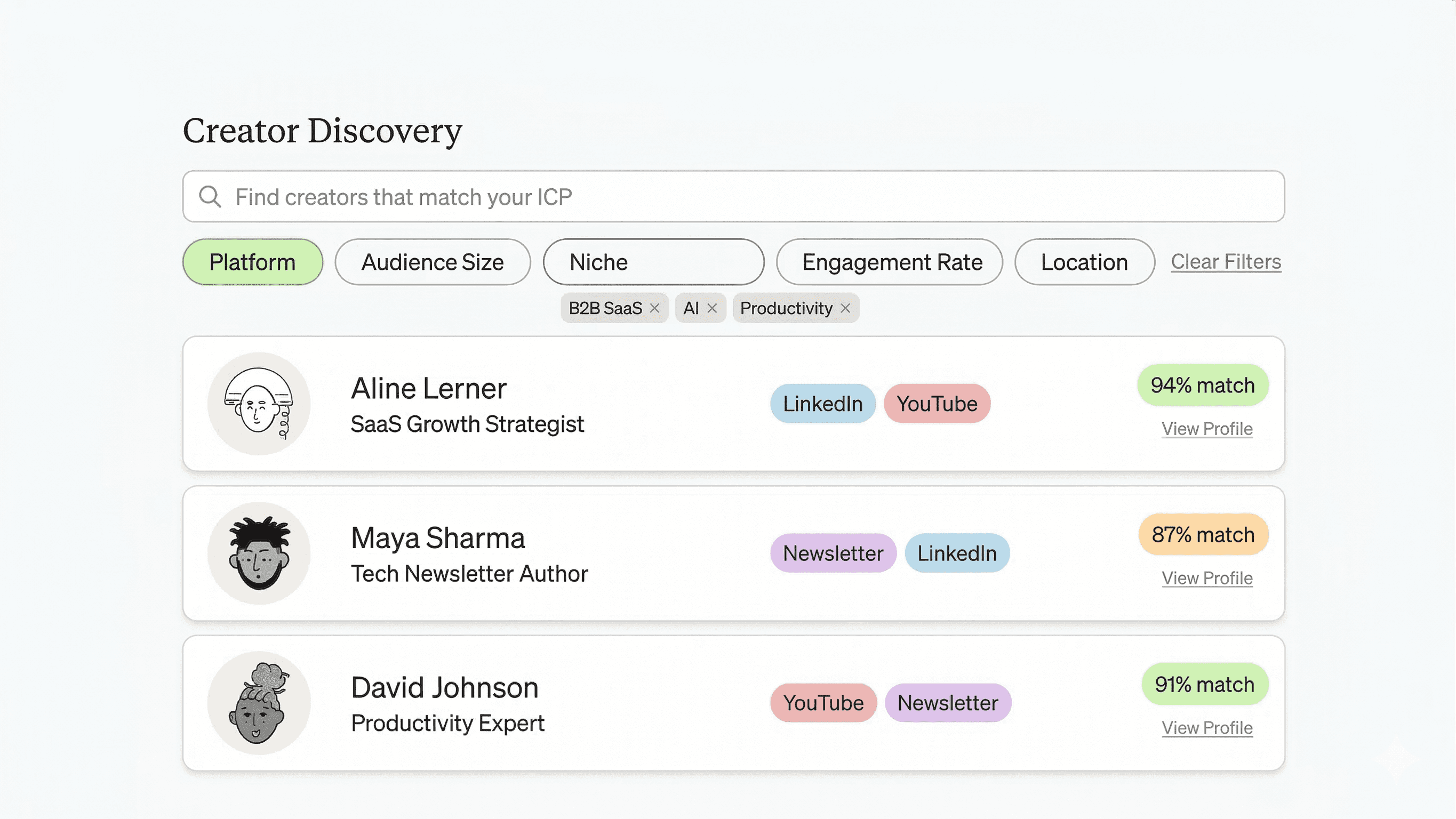This screenshot has width=1456, height=819.
Task: View Maya Sharma's profile
Action: (1207, 578)
